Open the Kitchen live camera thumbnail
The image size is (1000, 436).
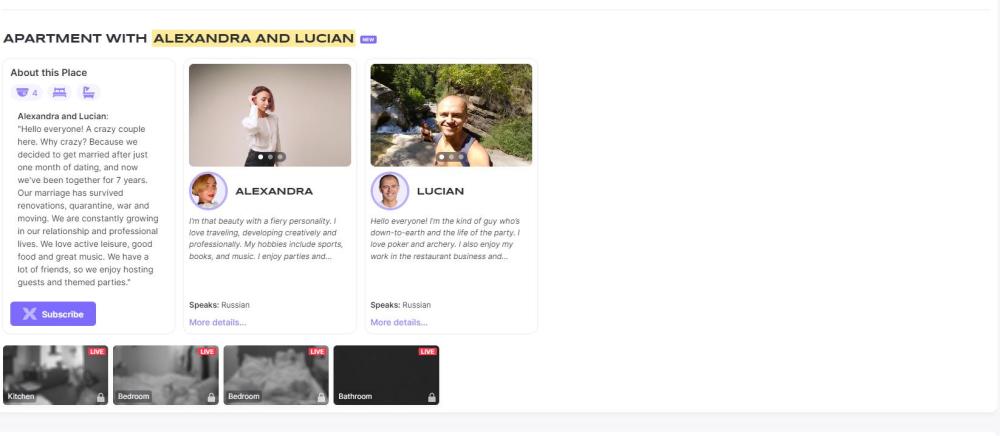point(55,375)
